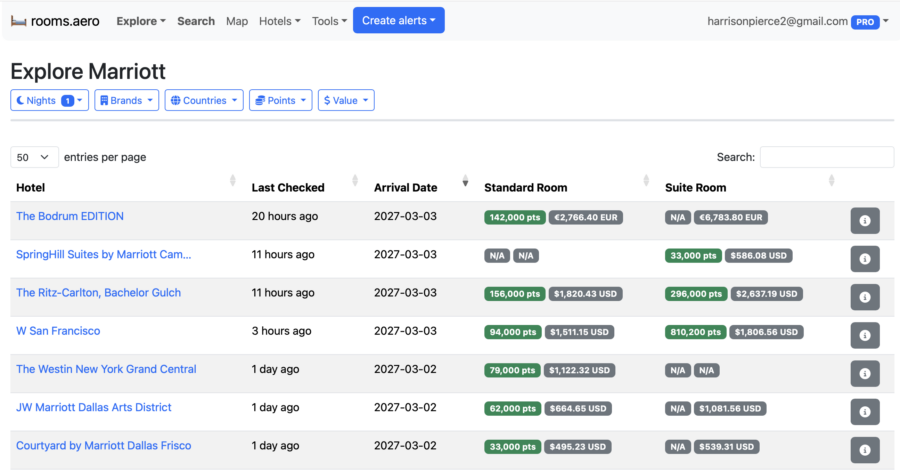The width and height of the screenshot is (900, 472).
Task: Expand the Tools menu
Action: click(329, 21)
